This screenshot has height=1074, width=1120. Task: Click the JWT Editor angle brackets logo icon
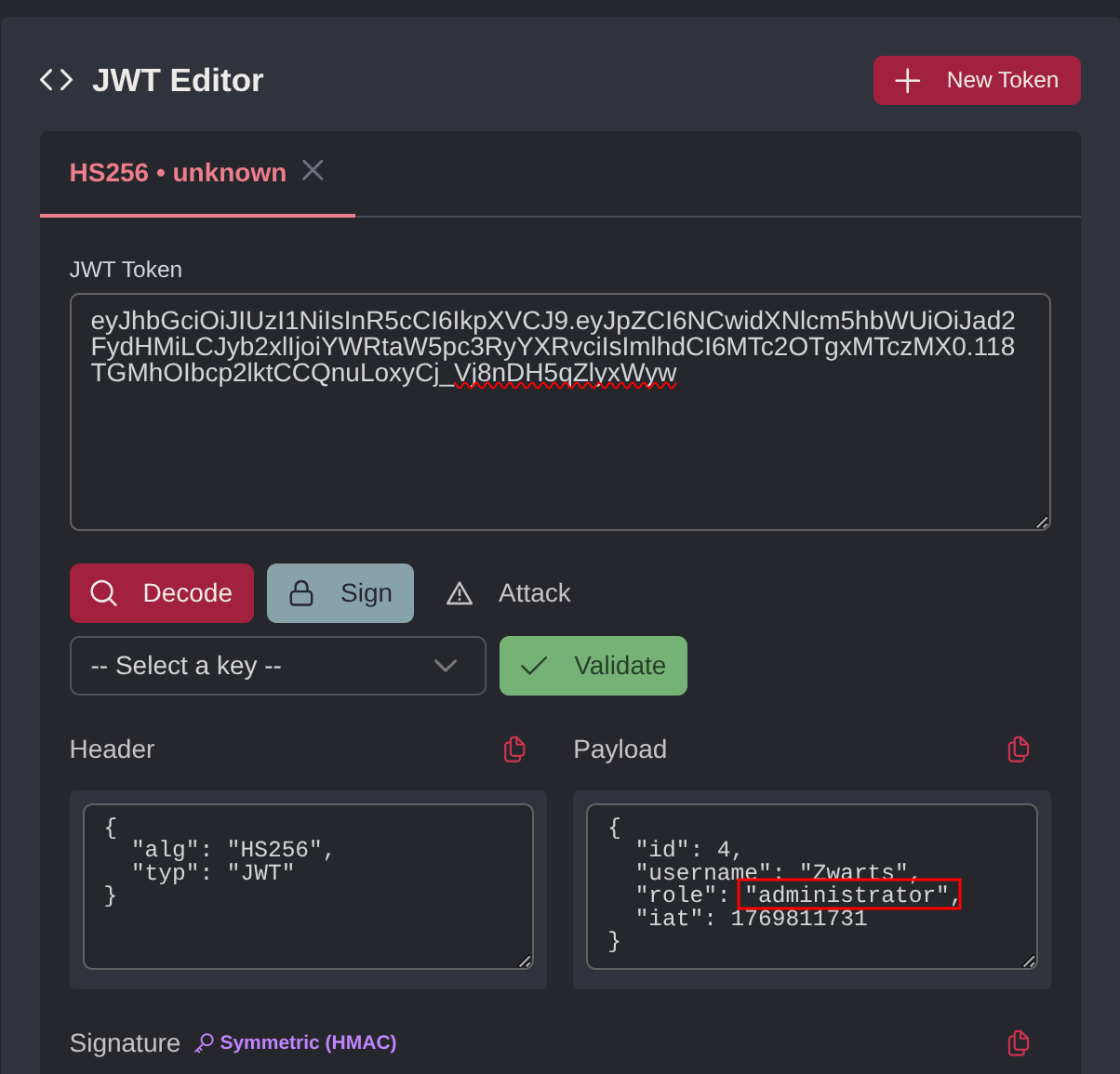(x=56, y=79)
